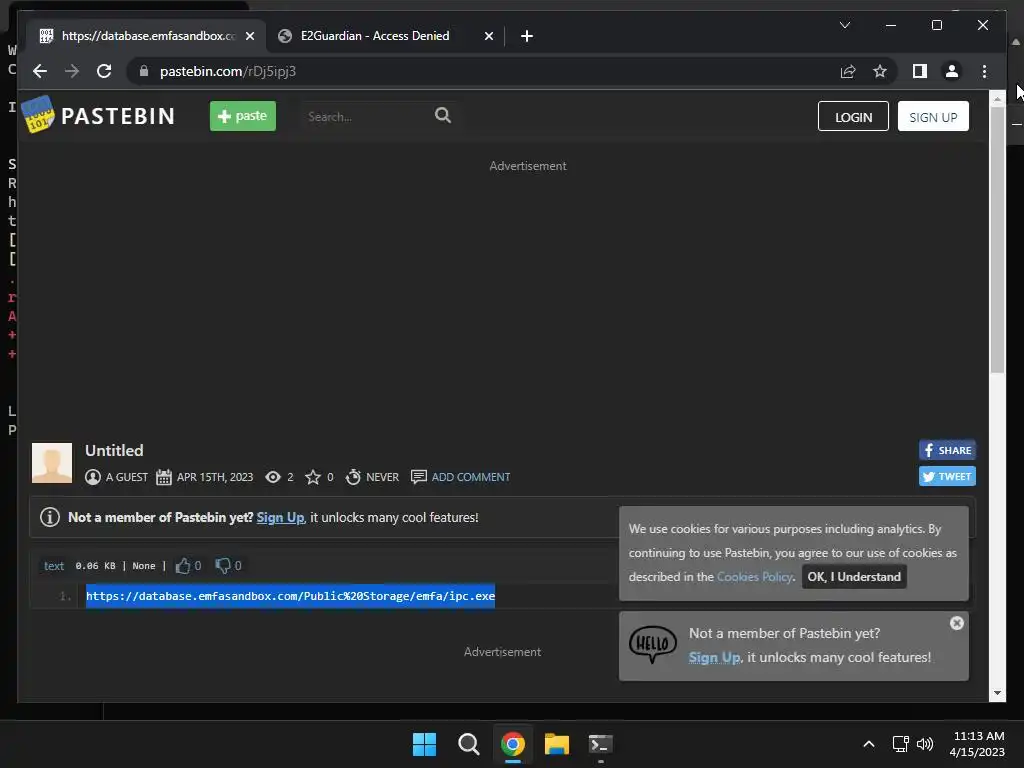Screen dimensions: 1024x768
Task: Click the 'text' syntax label
Action: click(54, 566)
